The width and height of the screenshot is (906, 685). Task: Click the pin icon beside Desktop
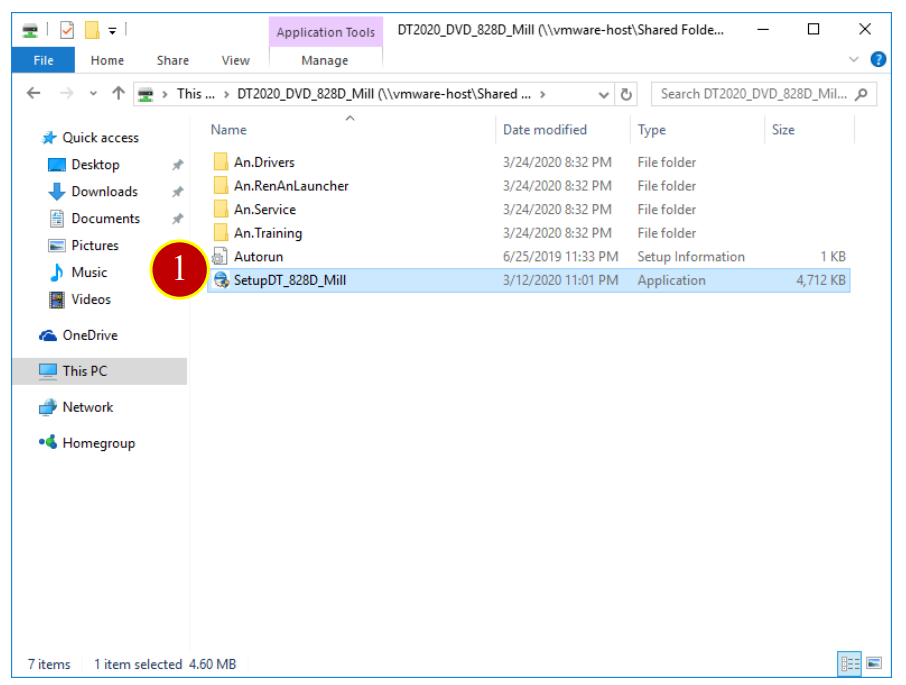pos(177,165)
